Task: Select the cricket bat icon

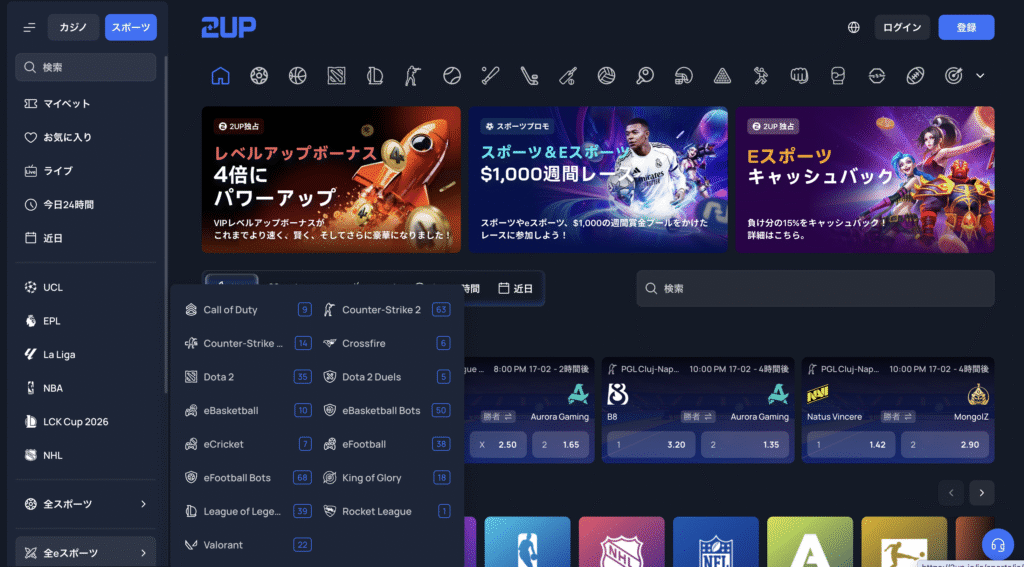Action: click(568, 76)
